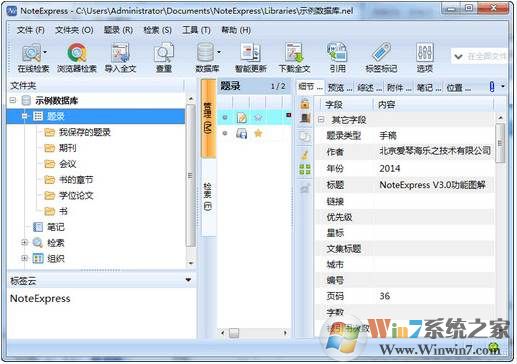Screen dimensions: 517x364
Task: Click the 字段 column header
Action: click(x=346, y=104)
